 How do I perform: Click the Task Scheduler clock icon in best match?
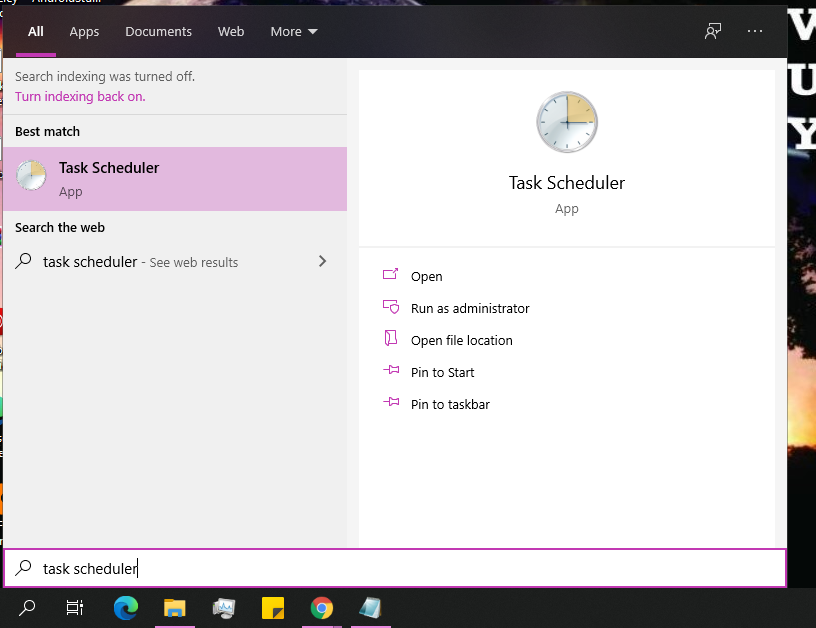[31, 175]
